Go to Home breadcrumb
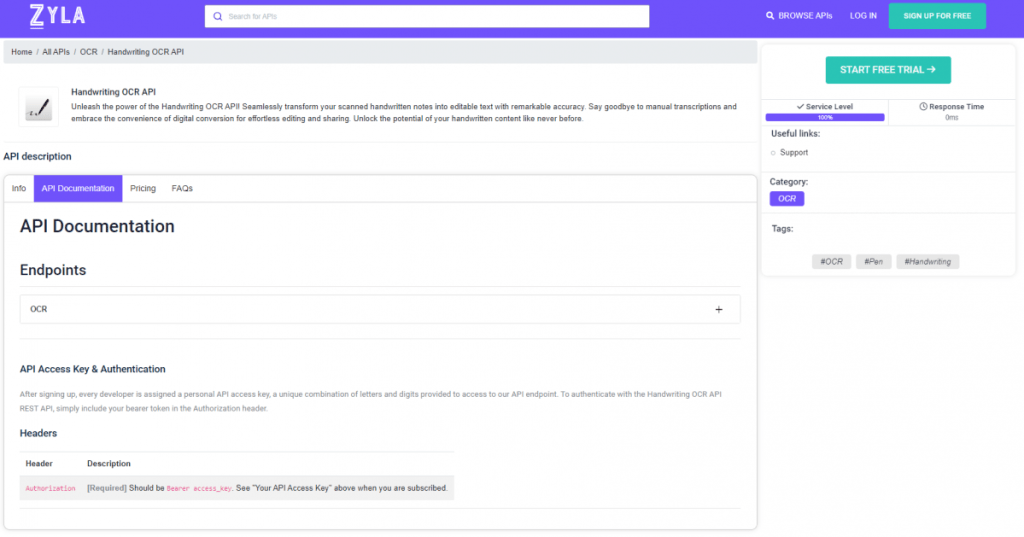This screenshot has width=1024, height=537. point(22,52)
